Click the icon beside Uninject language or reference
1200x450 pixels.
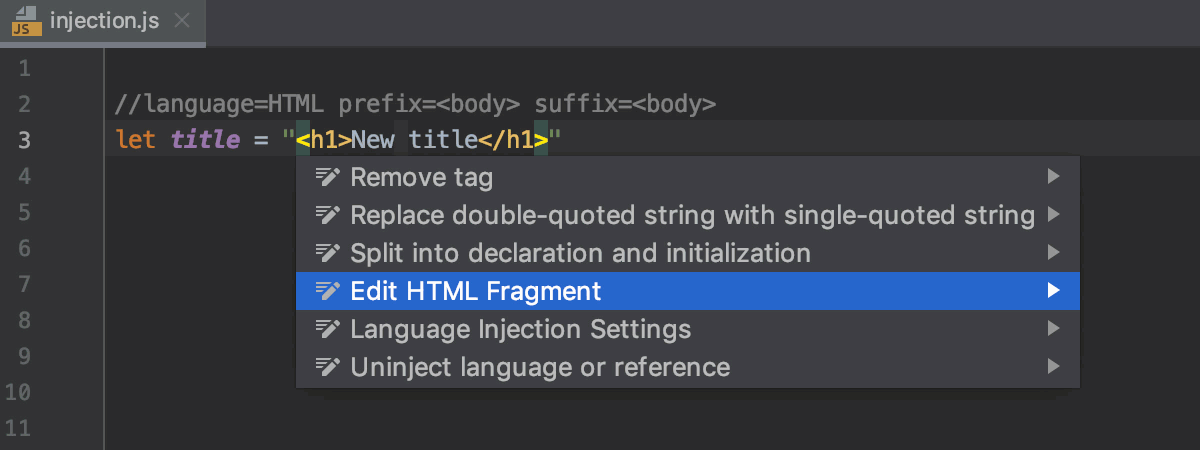pos(328,367)
